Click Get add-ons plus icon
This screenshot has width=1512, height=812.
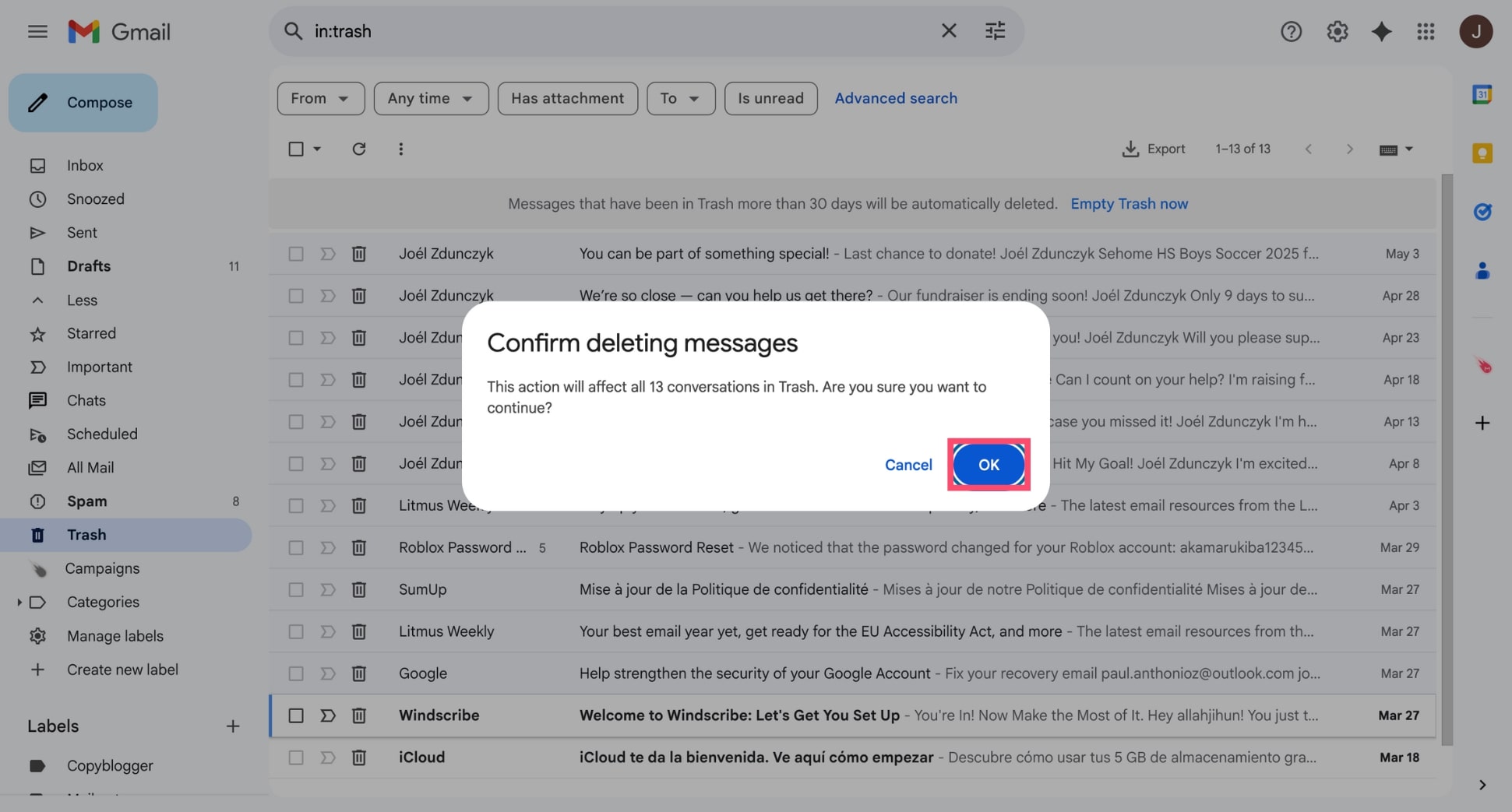(1482, 423)
